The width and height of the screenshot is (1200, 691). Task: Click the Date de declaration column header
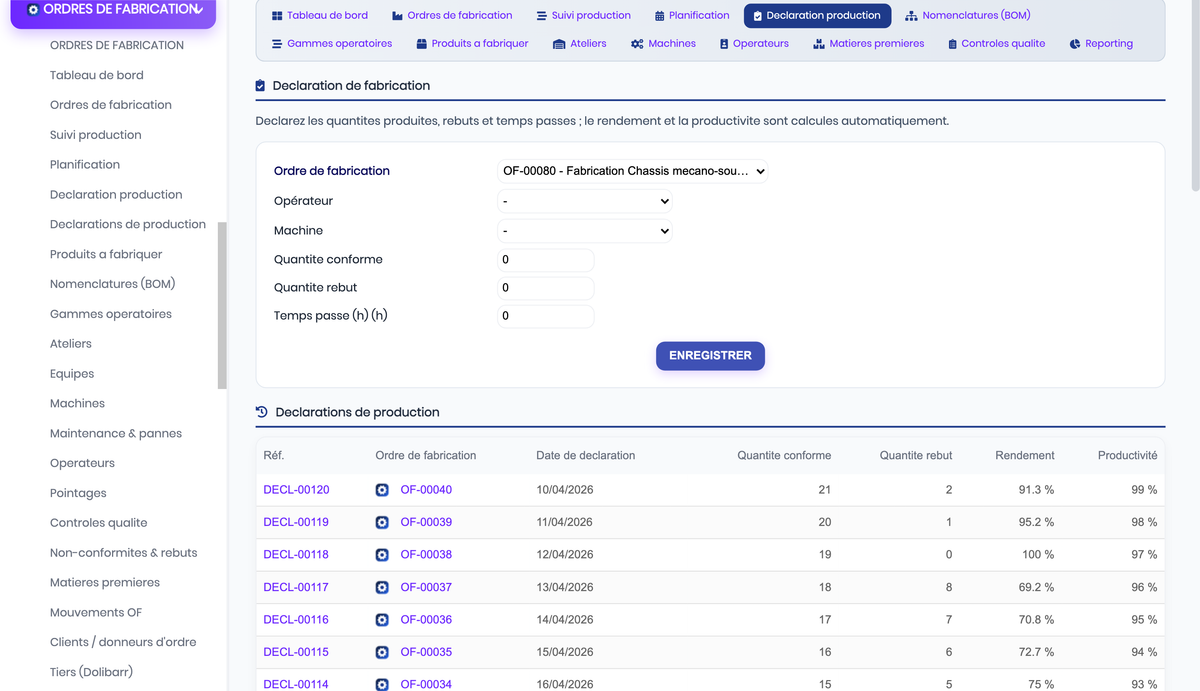[586, 456]
